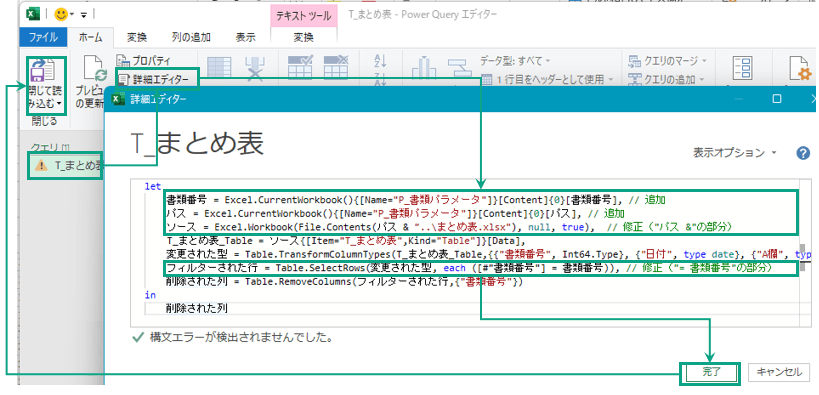Screen dimensions: 819x395
Task: Click the Group By icon
Action: tap(460, 67)
